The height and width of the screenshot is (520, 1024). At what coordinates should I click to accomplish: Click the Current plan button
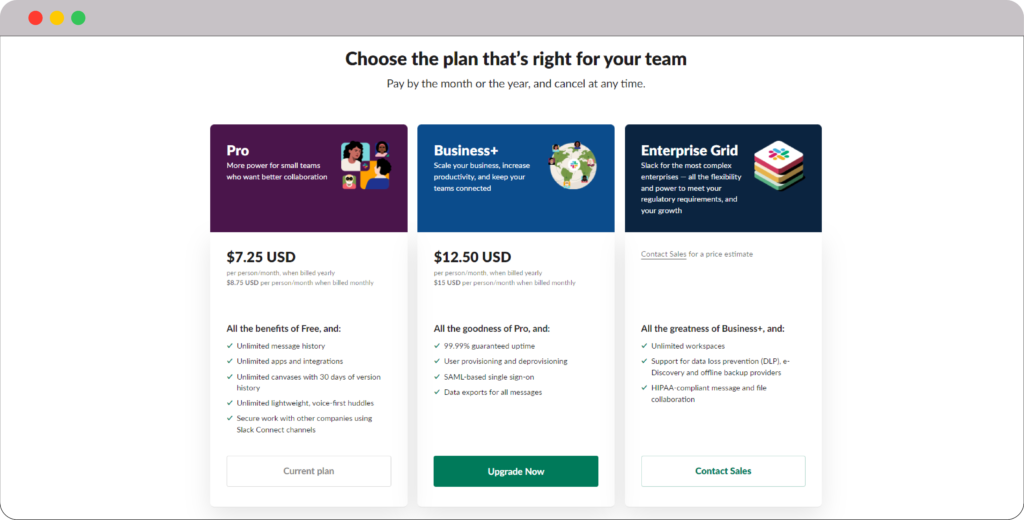309,471
